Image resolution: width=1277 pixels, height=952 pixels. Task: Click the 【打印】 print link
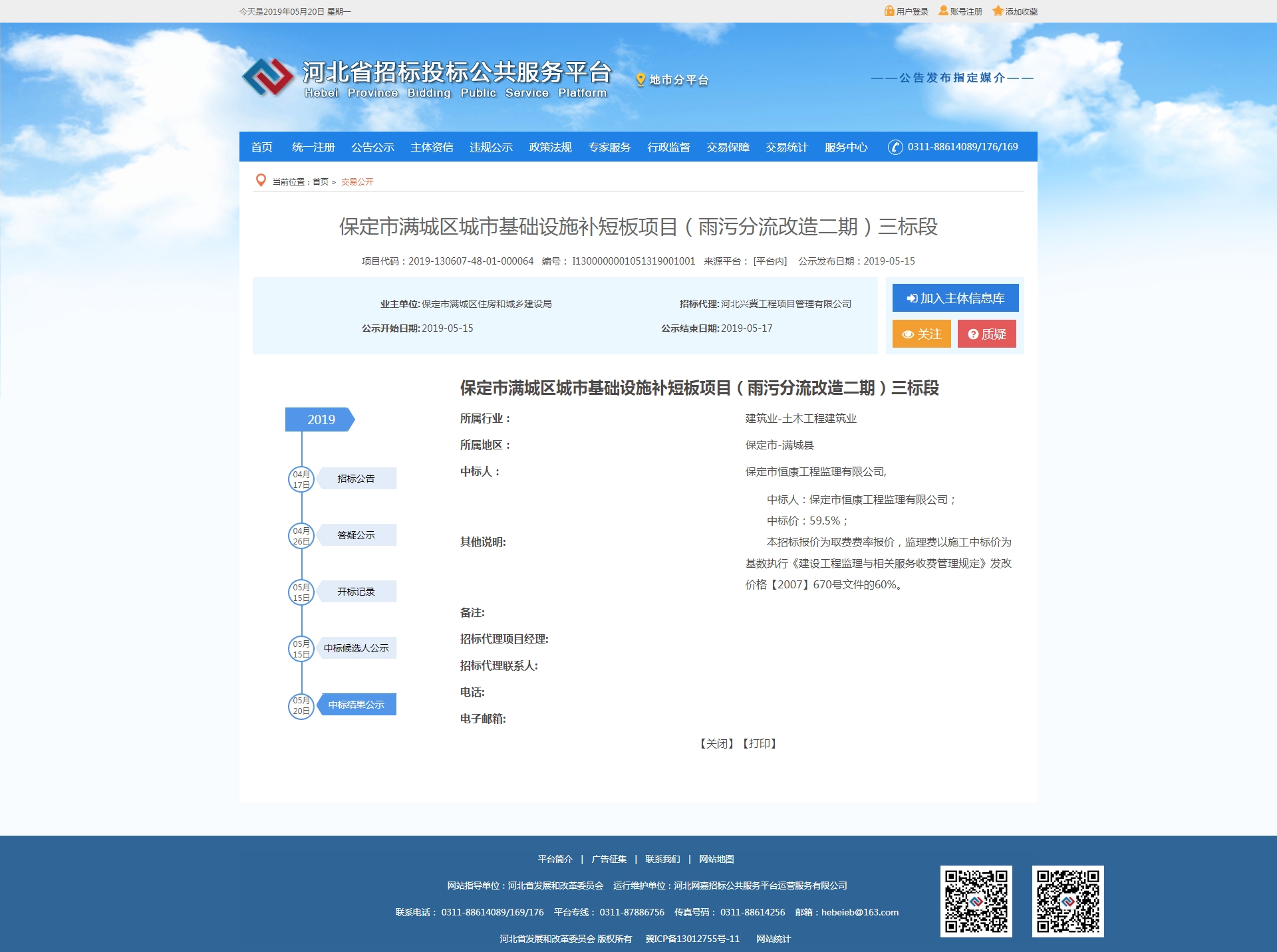coord(759,743)
